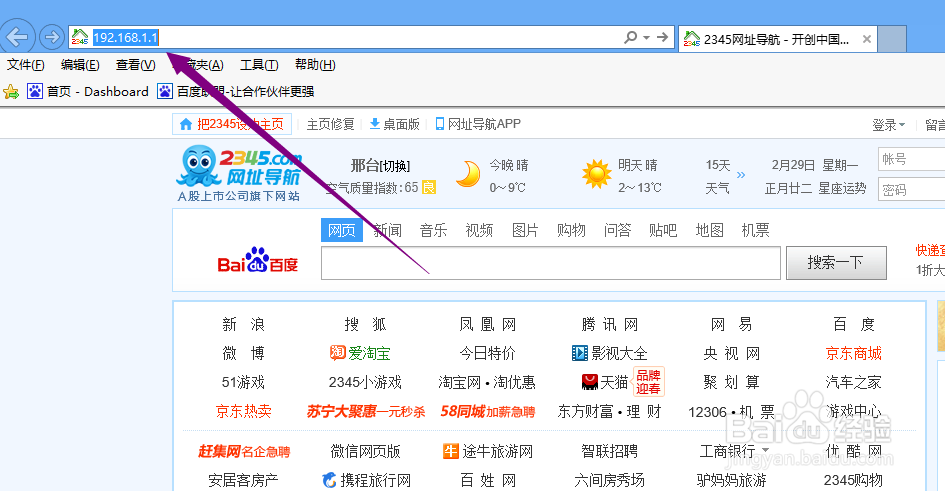Select the 新闻 search tab
Viewport: 945px width, 491px height.
[388, 230]
